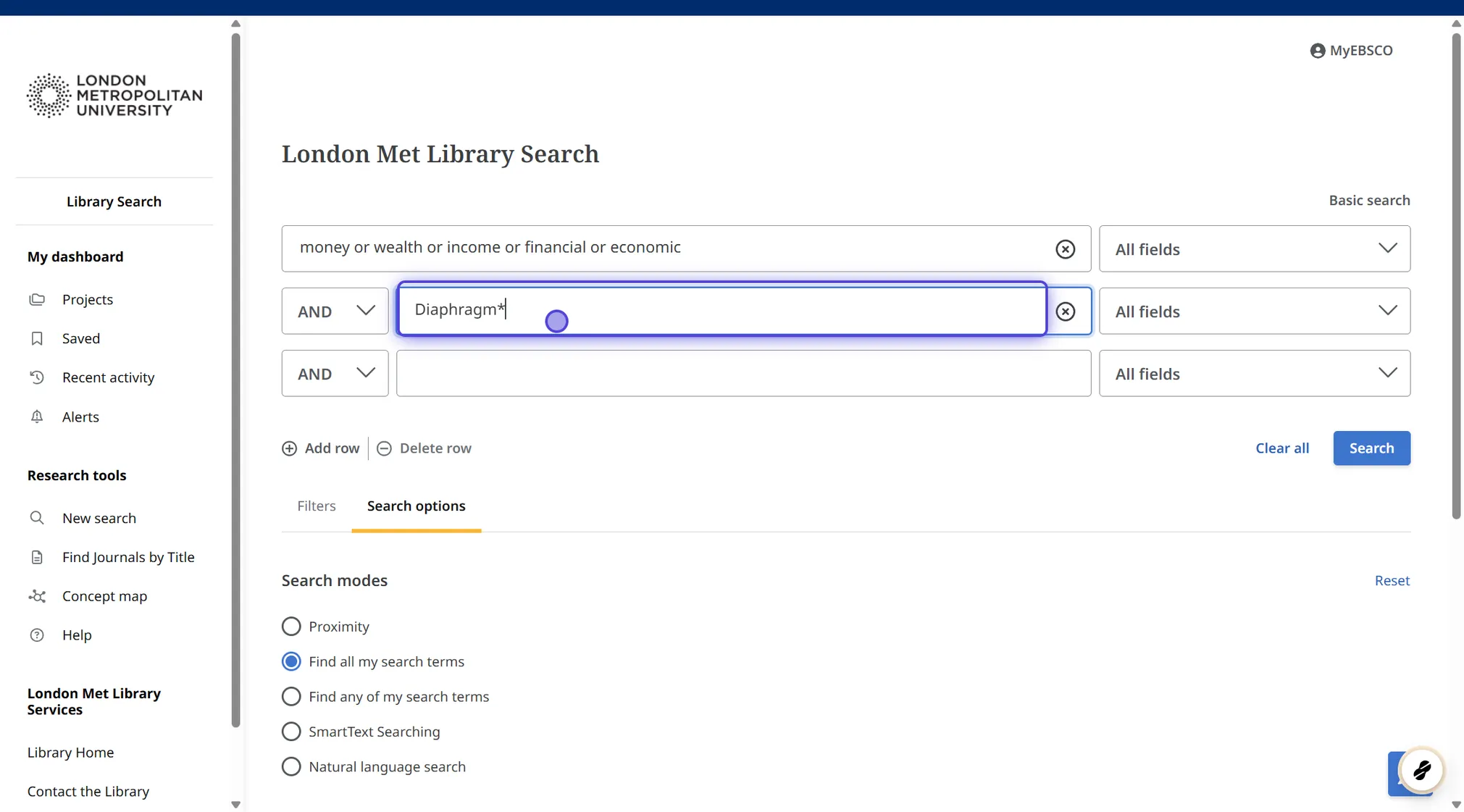The image size is (1464, 812).
Task: Select Find any of my search terms
Action: [291, 697]
